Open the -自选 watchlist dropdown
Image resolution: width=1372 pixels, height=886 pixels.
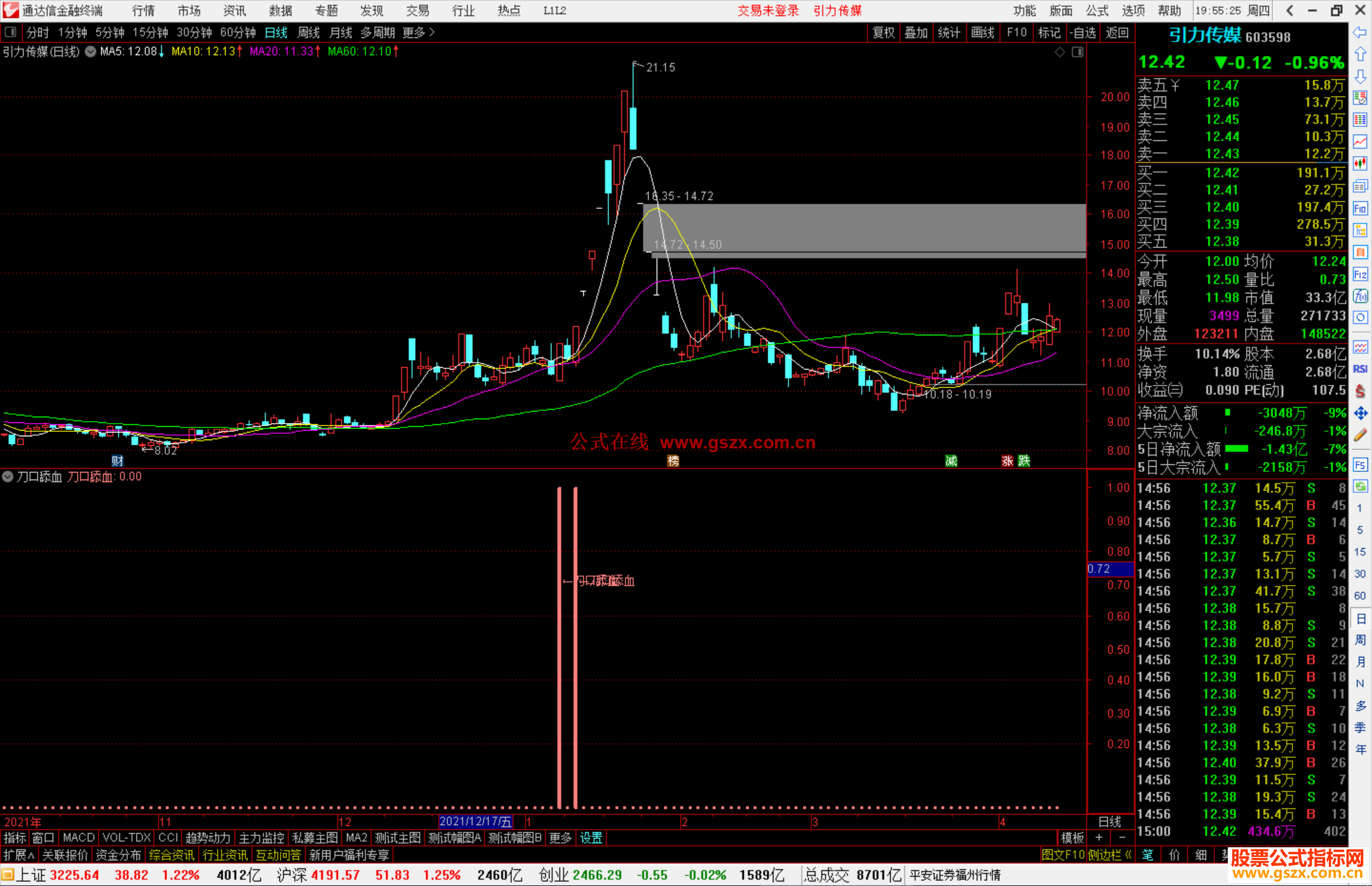pyautogui.click(x=1082, y=32)
